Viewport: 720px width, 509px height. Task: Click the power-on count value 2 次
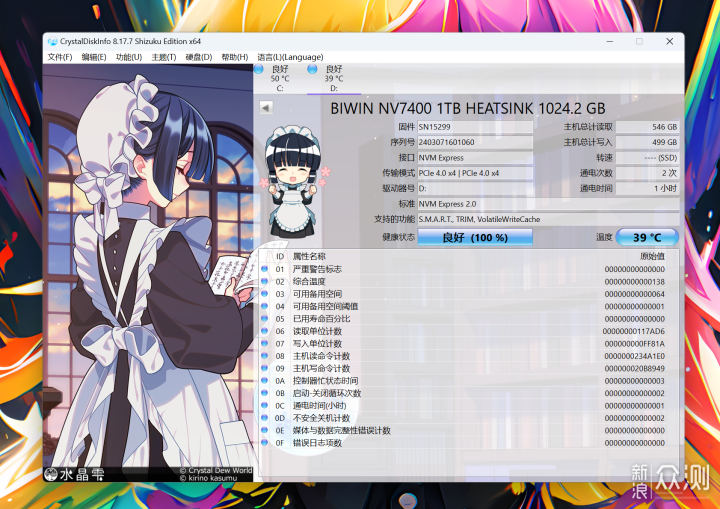pos(647,173)
